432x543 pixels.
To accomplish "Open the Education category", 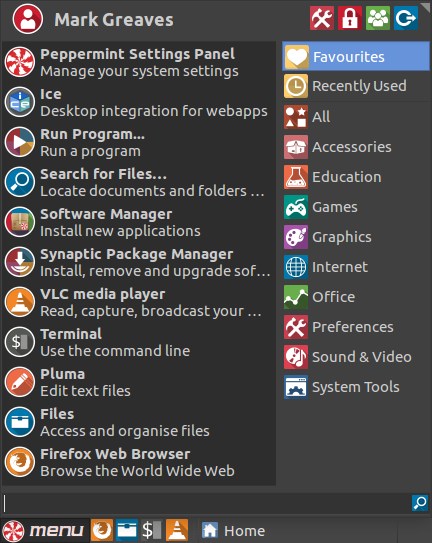I will [x=356, y=177].
